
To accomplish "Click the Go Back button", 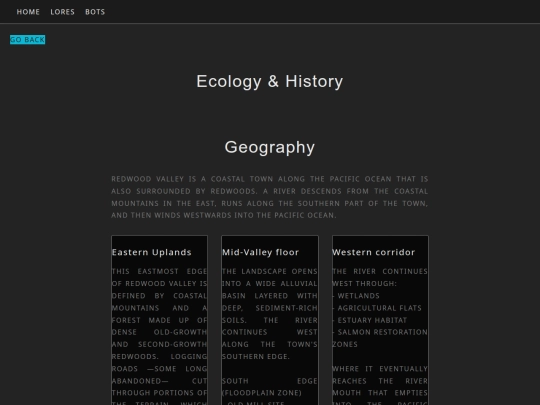I will [x=28, y=40].
